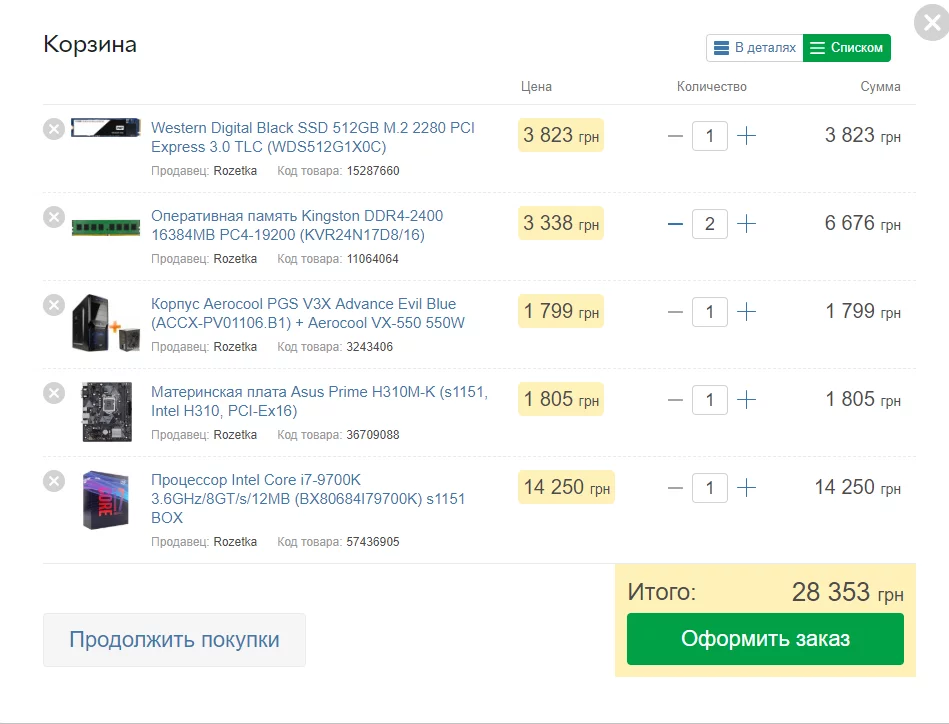Open the Kingston DDR4-2400 memory product link
Screen dimensions: 949x724
tap(297, 225)
